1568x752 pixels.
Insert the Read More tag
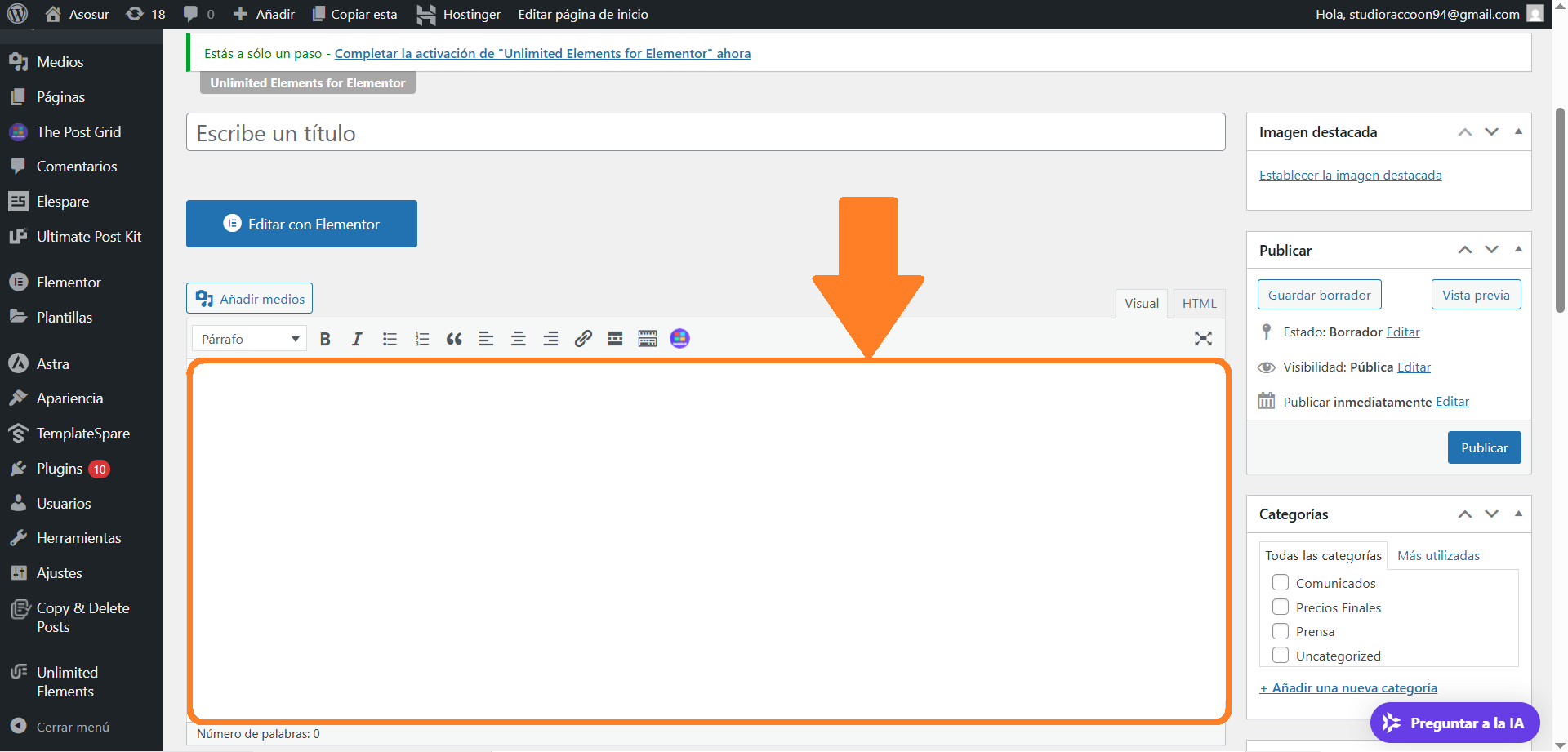pyautogui.click(x=615, y=339)
